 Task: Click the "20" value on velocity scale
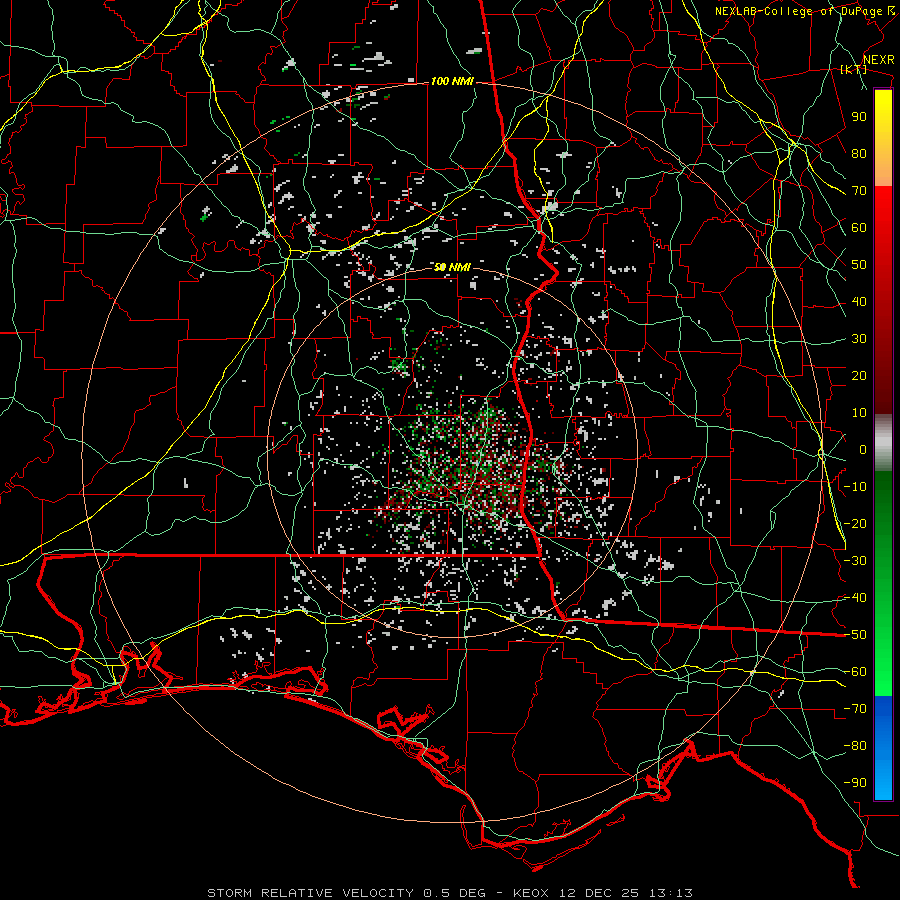(x=859, y=375)
